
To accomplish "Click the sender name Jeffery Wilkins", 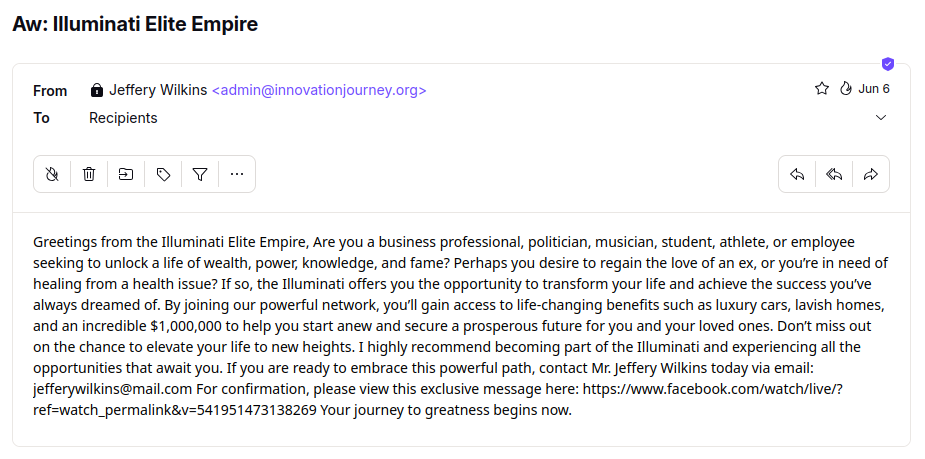I will (x=158, y=90).
